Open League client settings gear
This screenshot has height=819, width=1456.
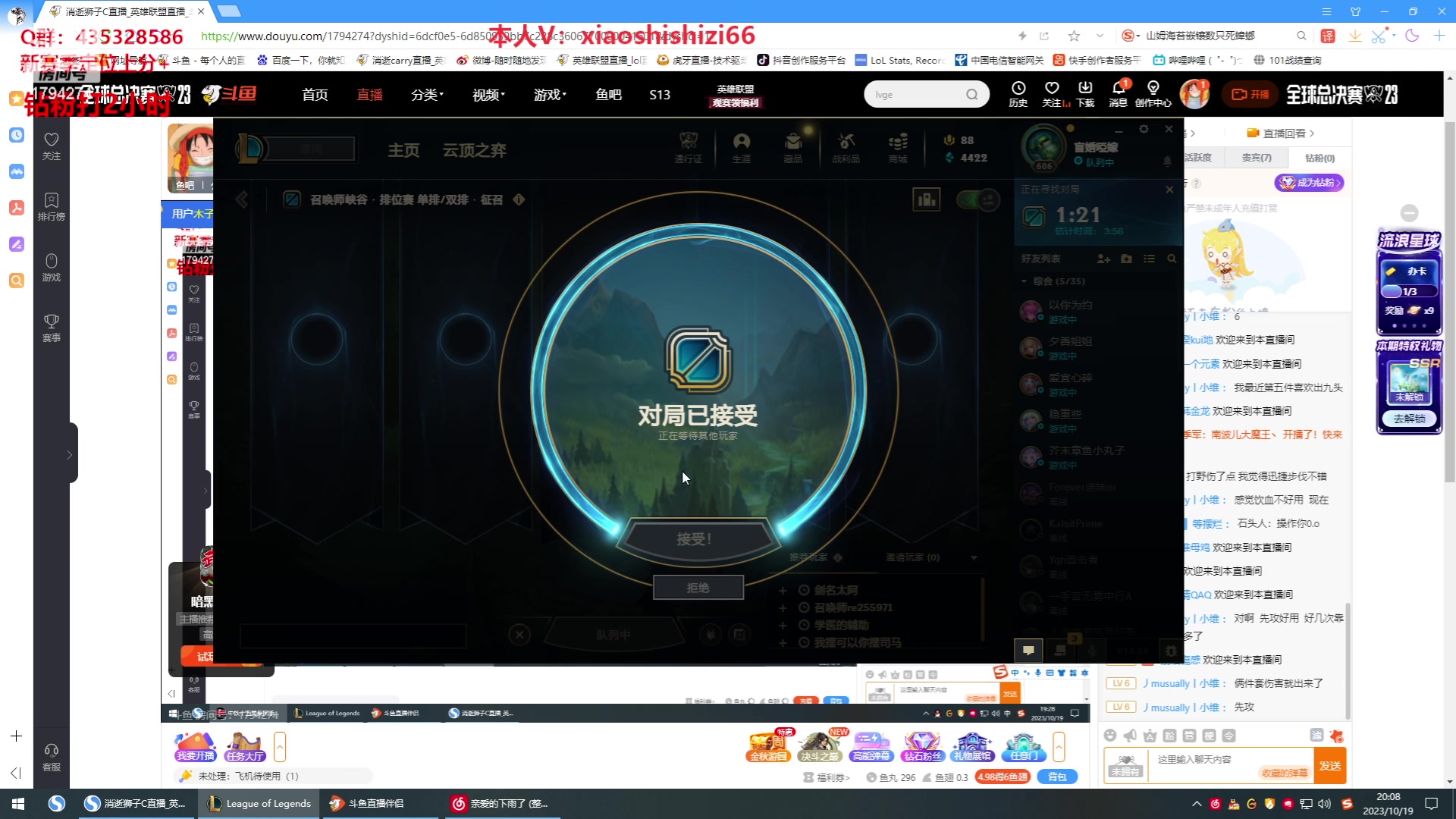point(1144,129)
